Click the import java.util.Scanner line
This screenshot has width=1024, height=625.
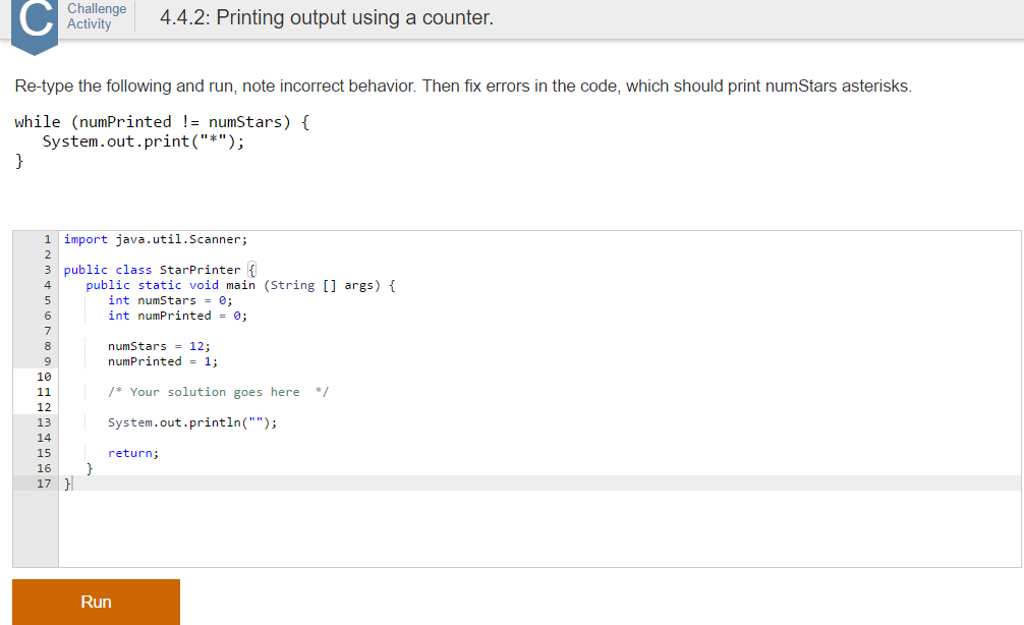click(x=155, y=239)
